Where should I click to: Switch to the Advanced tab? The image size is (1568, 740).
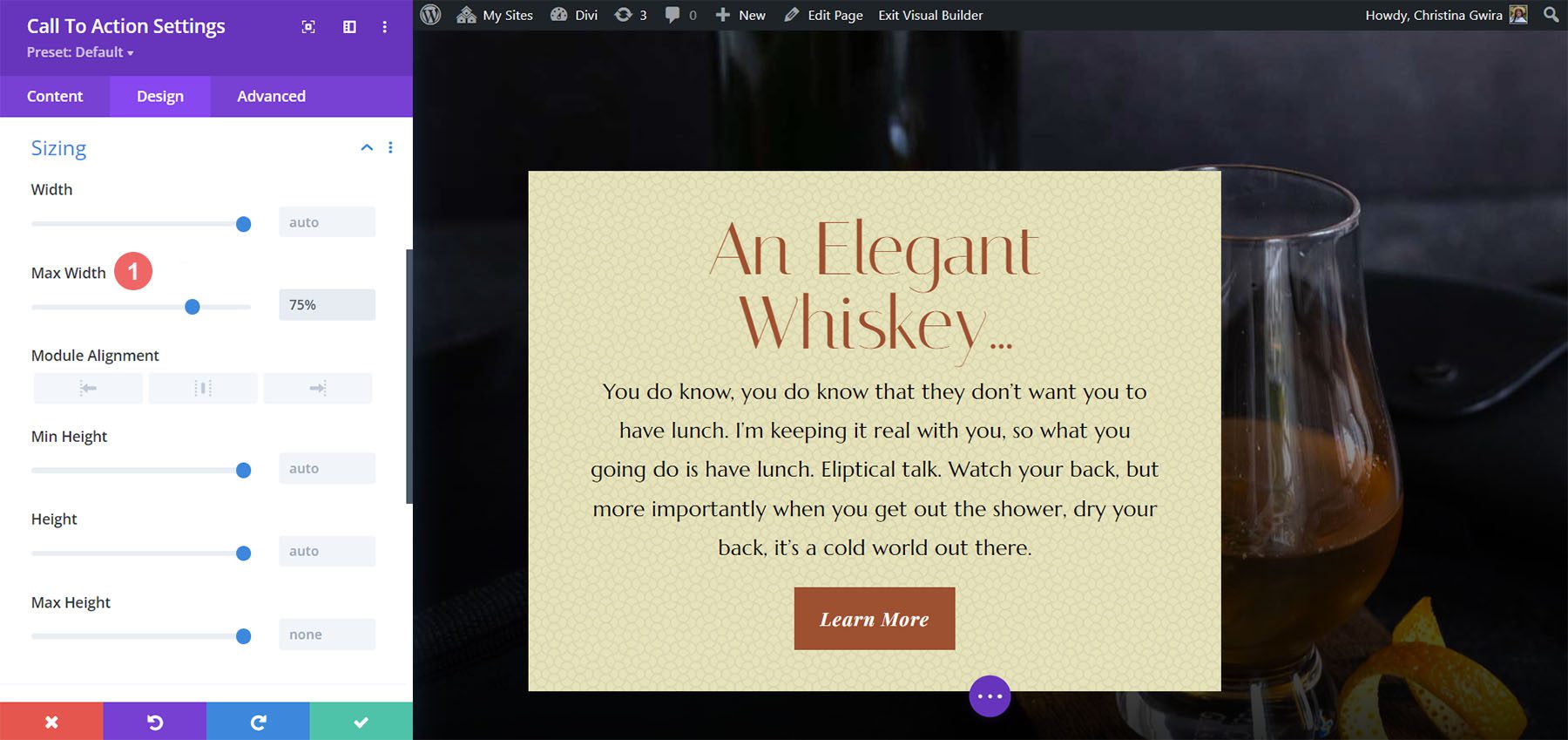pos(271,96)
